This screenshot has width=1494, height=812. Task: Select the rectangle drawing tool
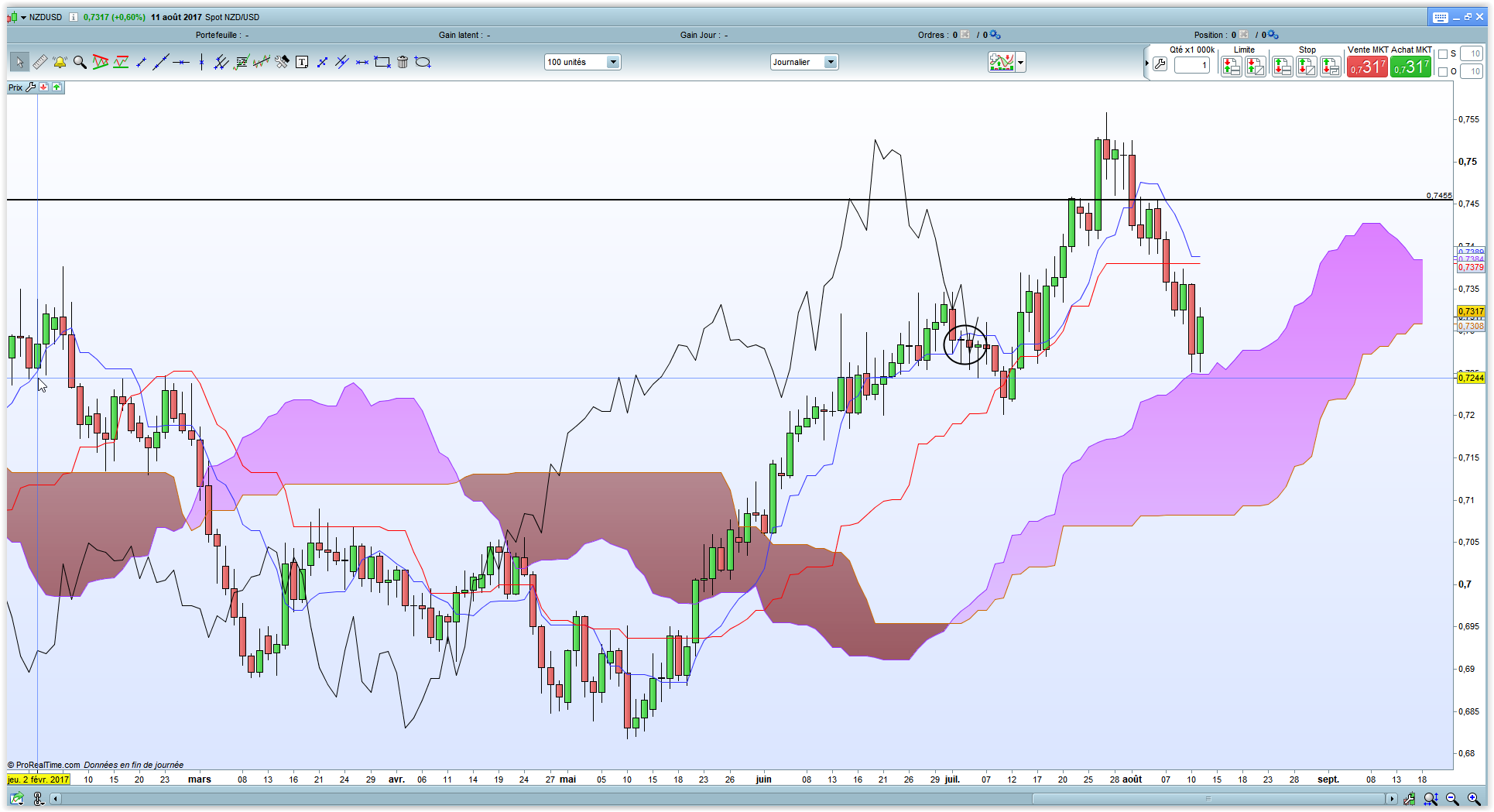click(x=382, y=62)
